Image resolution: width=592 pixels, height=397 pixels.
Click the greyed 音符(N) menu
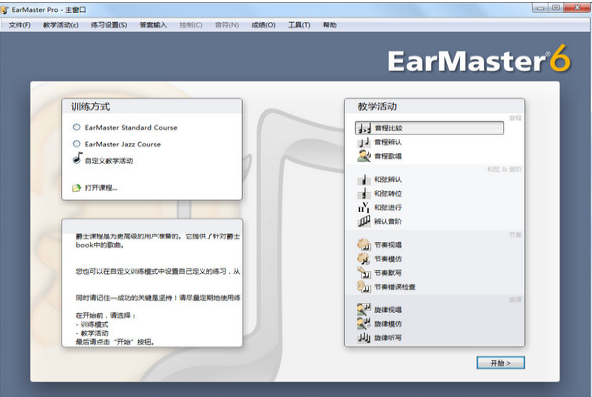click(x=227, y=25)
